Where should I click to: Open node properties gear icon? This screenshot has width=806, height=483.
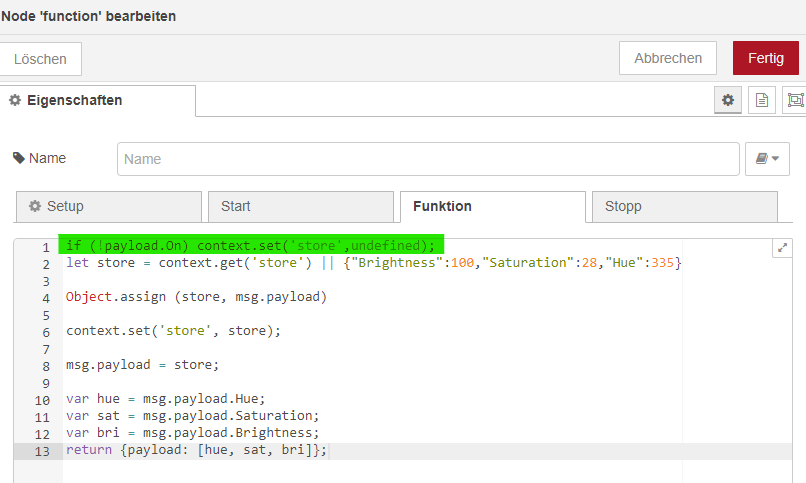[x=728, y=100]
